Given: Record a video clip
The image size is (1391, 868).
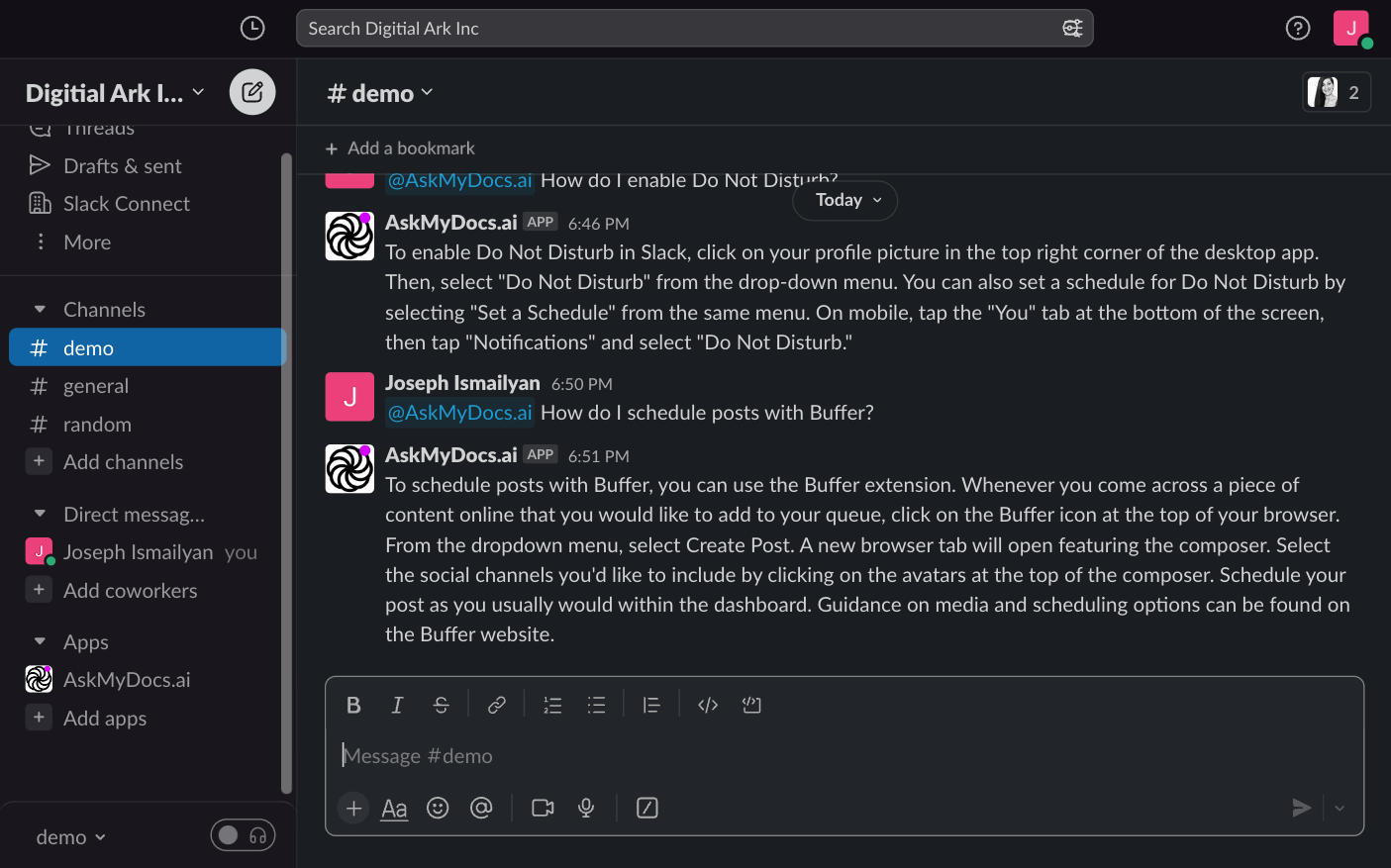Looking at the screenshot, I should pyautogui.click(x=543, y=808).
